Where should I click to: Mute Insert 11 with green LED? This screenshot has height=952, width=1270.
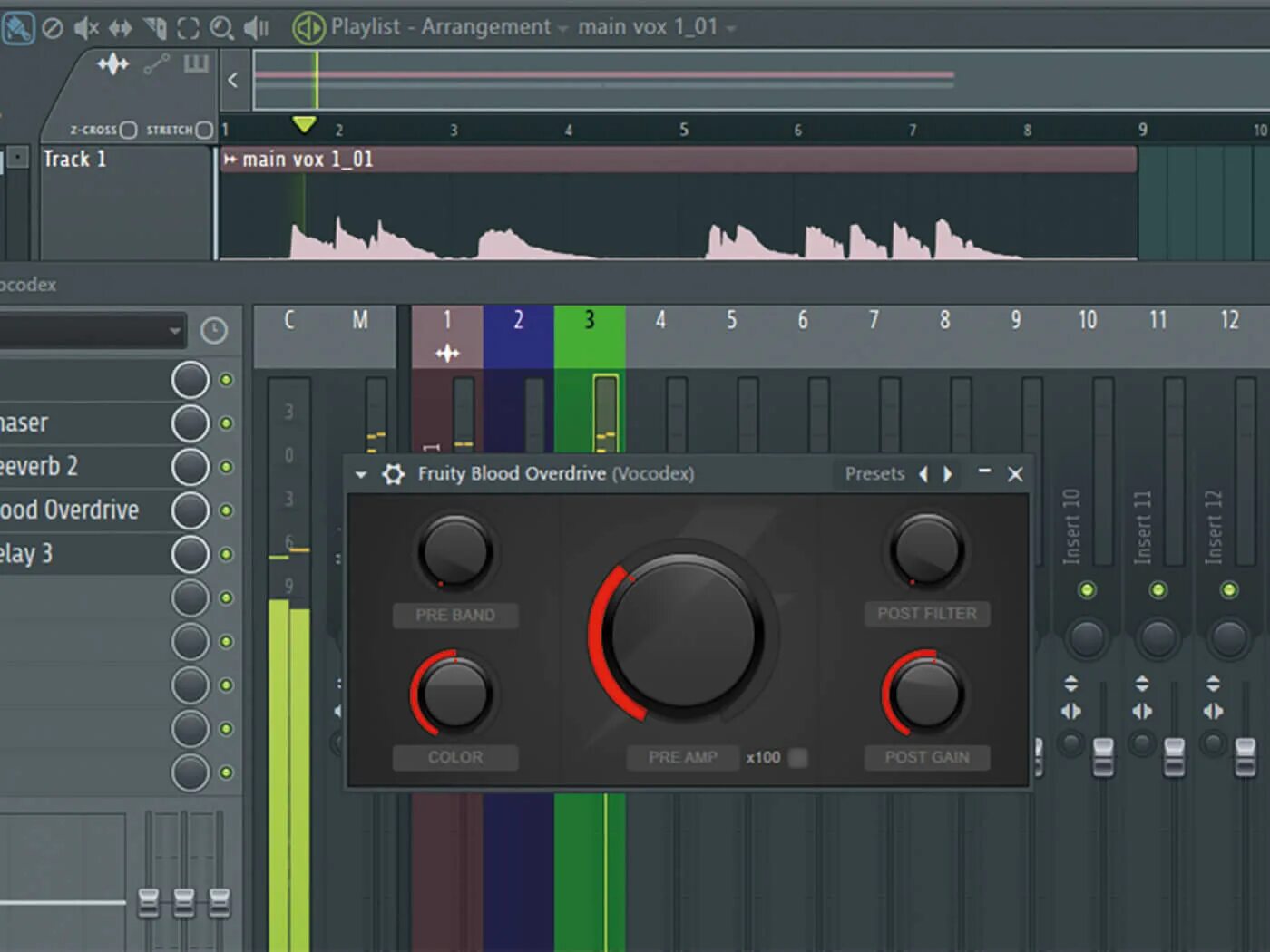(x=1158, y=590)
